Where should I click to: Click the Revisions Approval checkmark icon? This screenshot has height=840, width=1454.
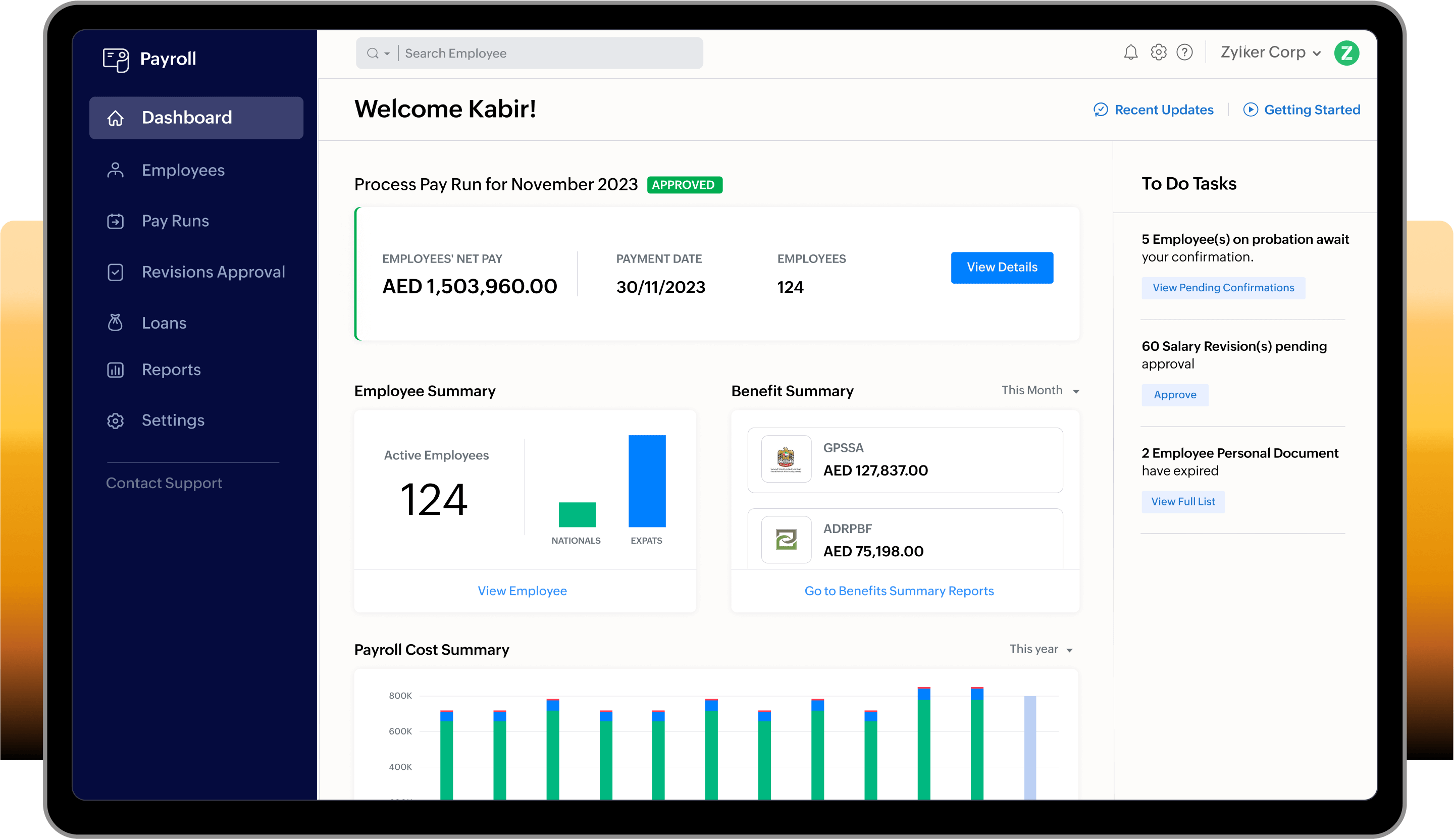(x=116, y=272)
